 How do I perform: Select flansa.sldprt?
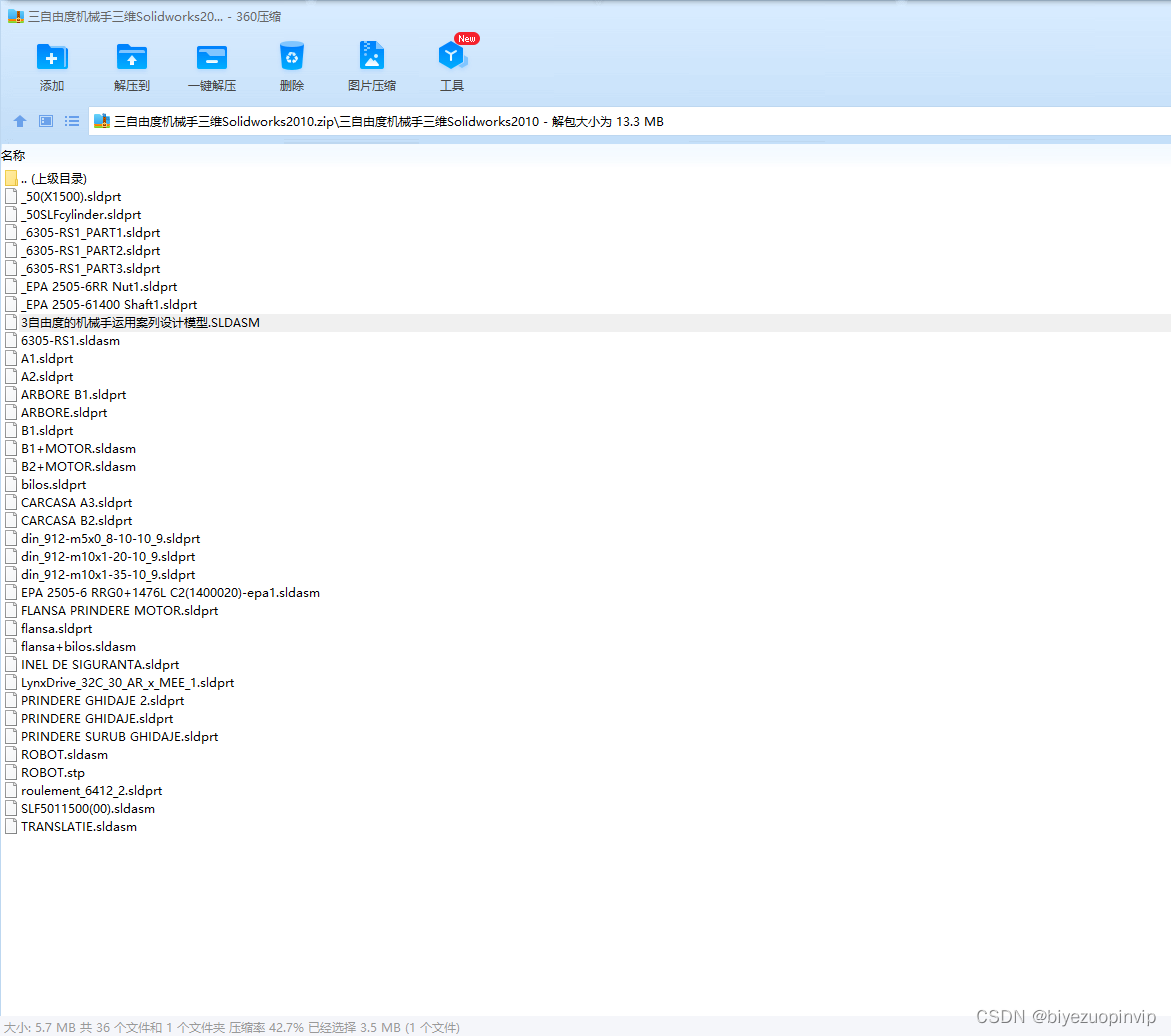coord(57,629)
